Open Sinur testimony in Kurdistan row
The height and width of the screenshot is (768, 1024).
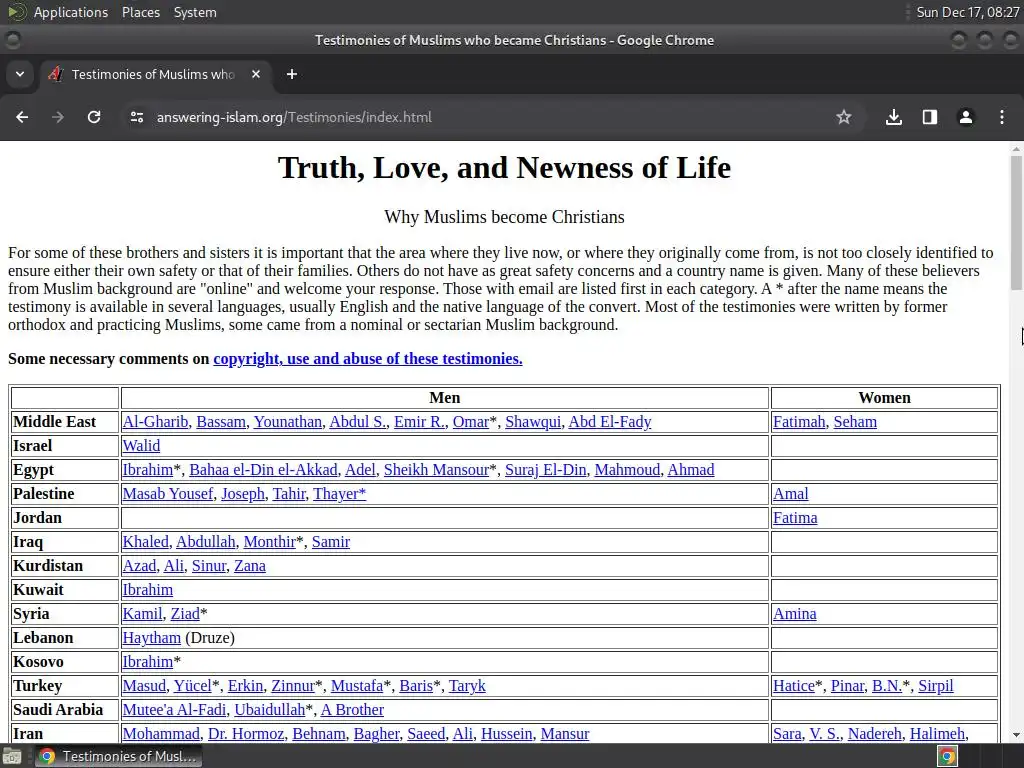point(209,566)
